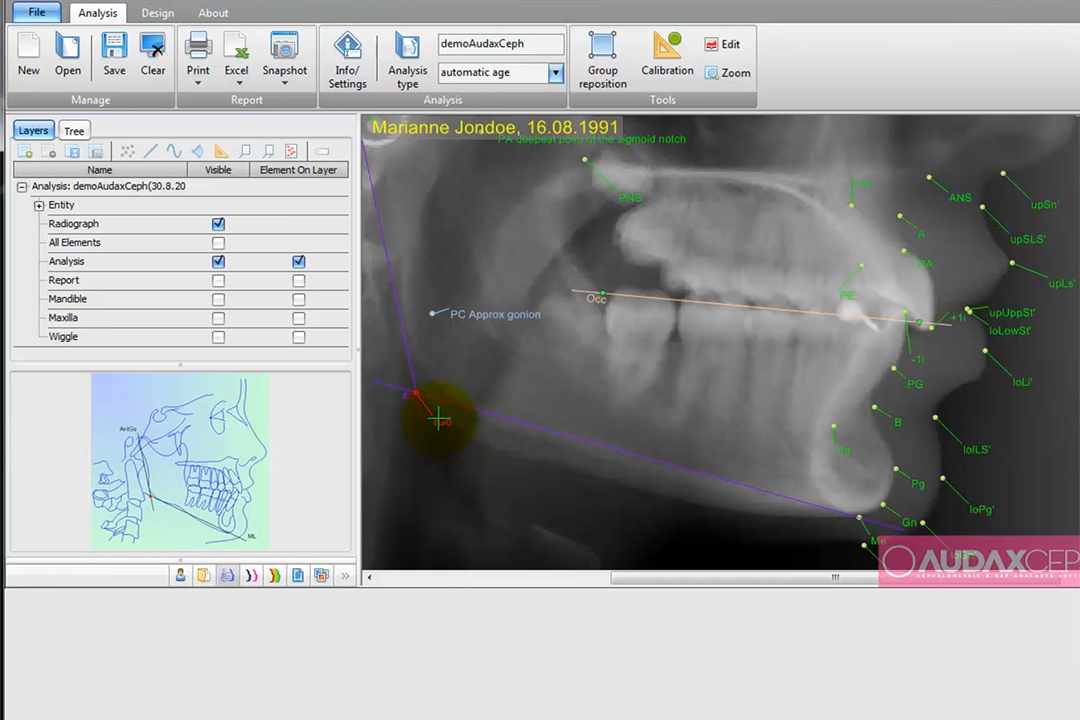Expand the Print dropdown arrow

pos(198,83)
